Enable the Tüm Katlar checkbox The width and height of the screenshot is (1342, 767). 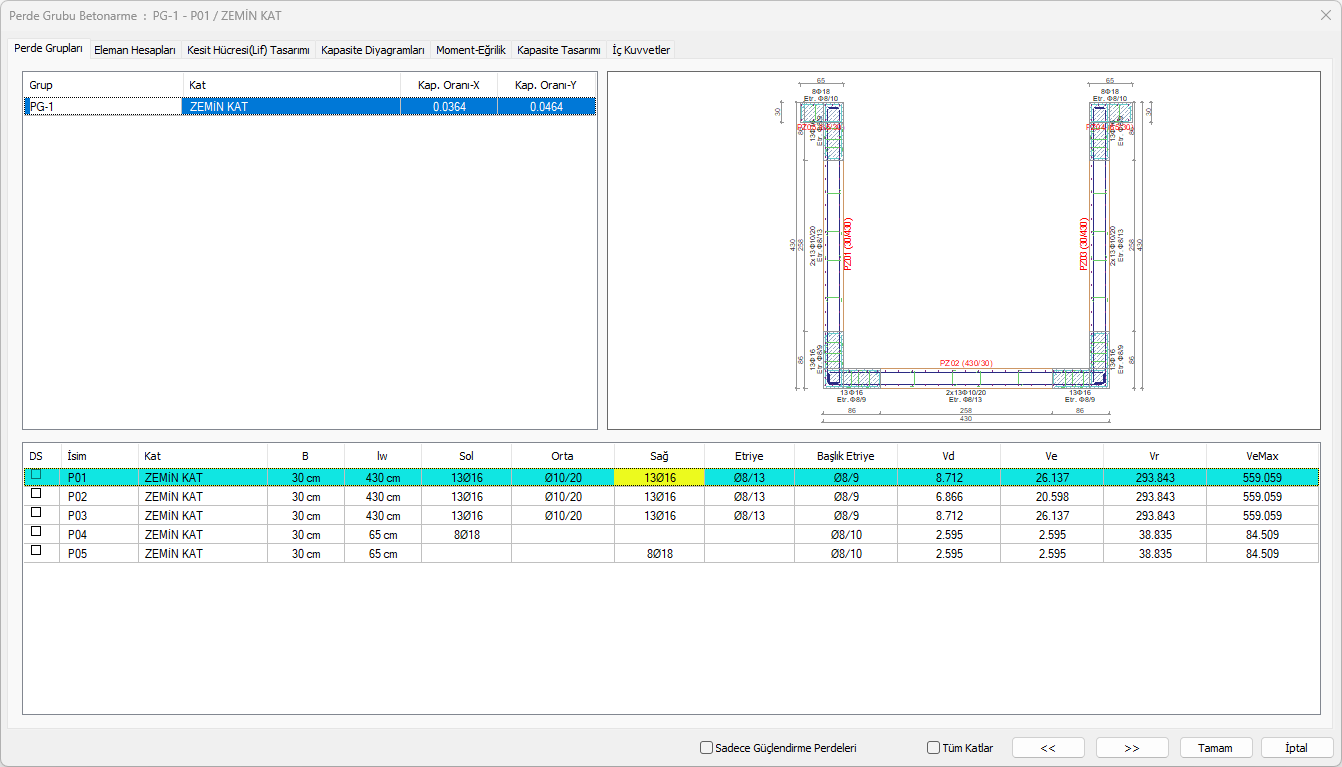(934, 748)
